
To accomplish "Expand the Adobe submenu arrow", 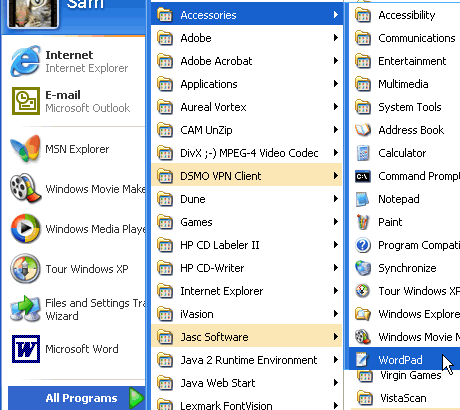I will pyautogui.click(x=336, y=38).
